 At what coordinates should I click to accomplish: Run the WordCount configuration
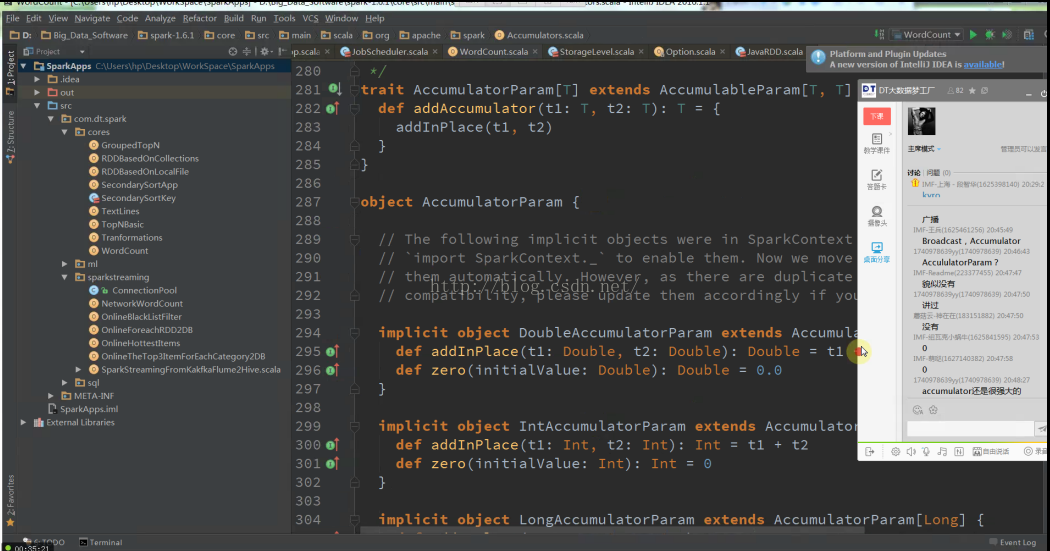(x=973, y=35)
